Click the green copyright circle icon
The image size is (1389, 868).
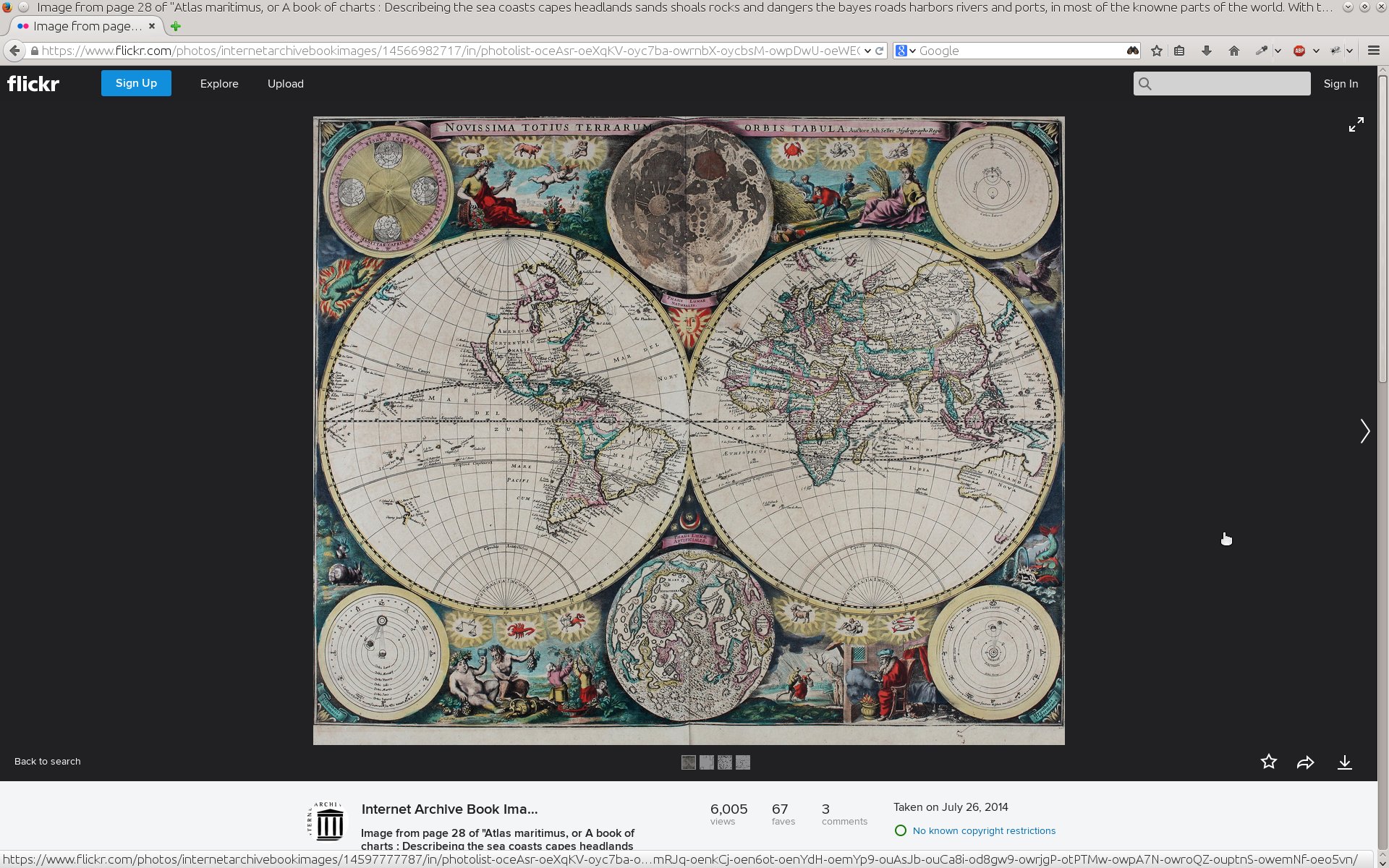[901, 831]
